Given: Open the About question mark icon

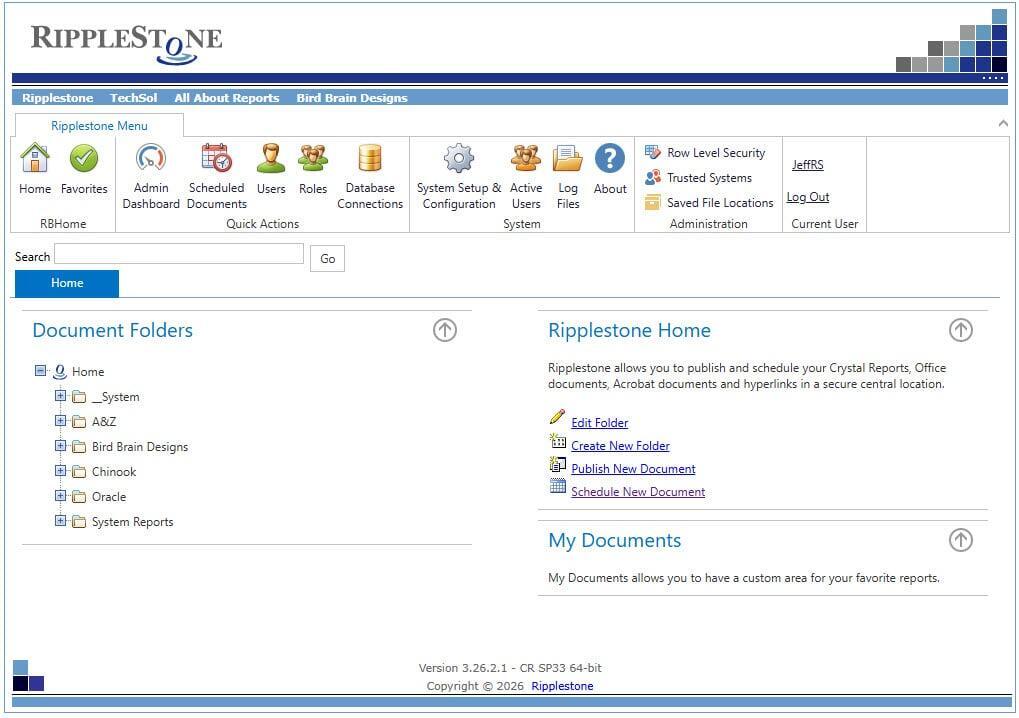Looking at the screenshot, I should [610, 159].
